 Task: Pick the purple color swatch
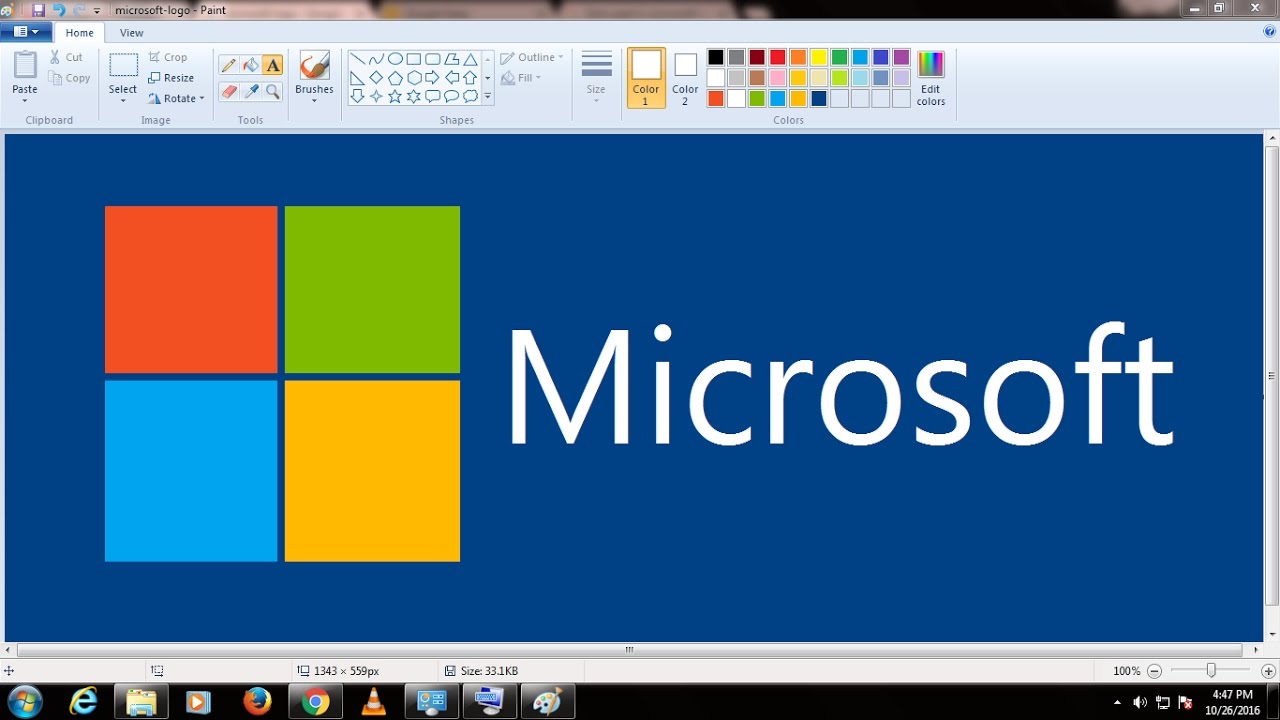coord(901,57)
